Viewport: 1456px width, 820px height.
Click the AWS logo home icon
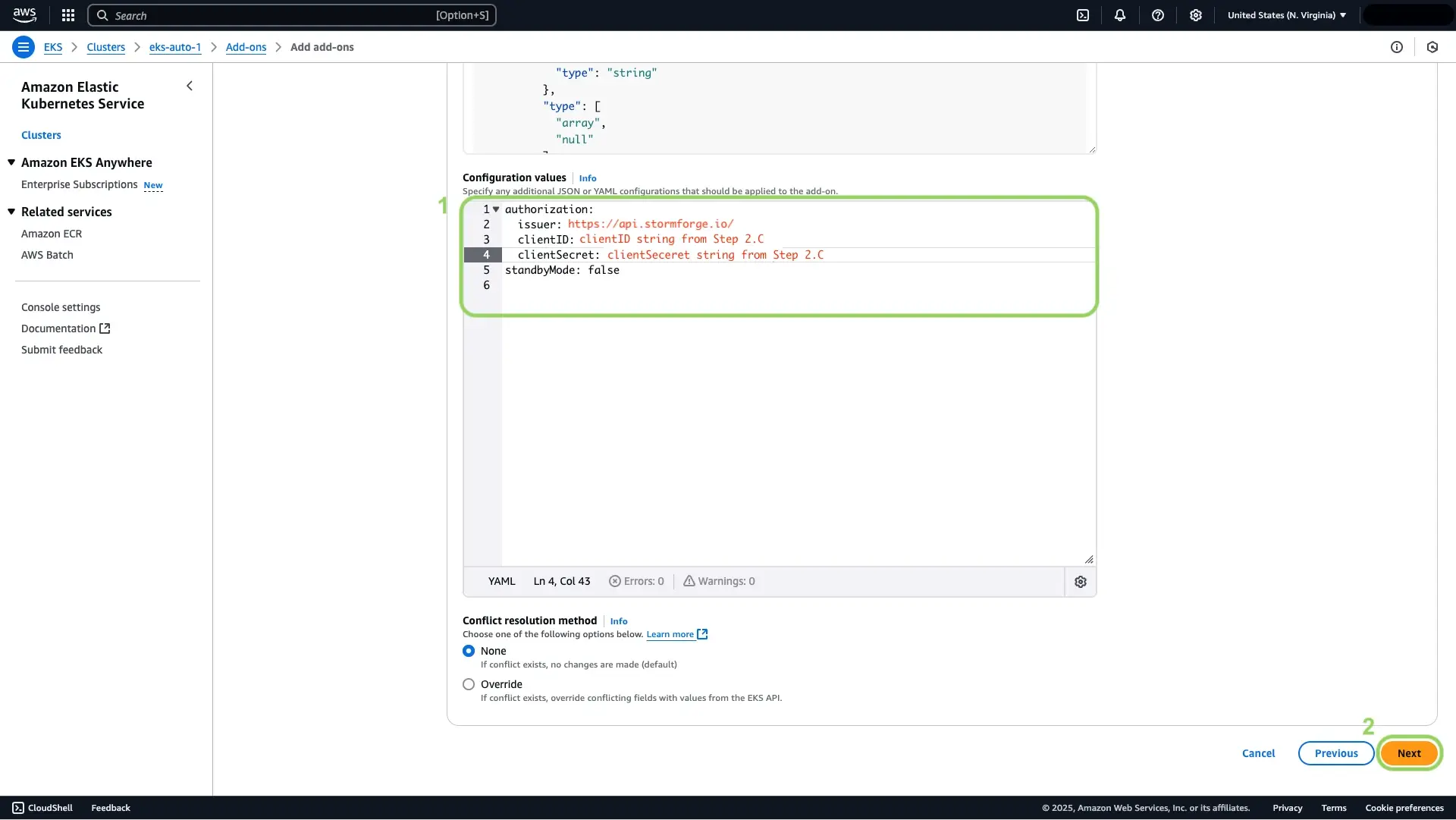pos(24,14)
